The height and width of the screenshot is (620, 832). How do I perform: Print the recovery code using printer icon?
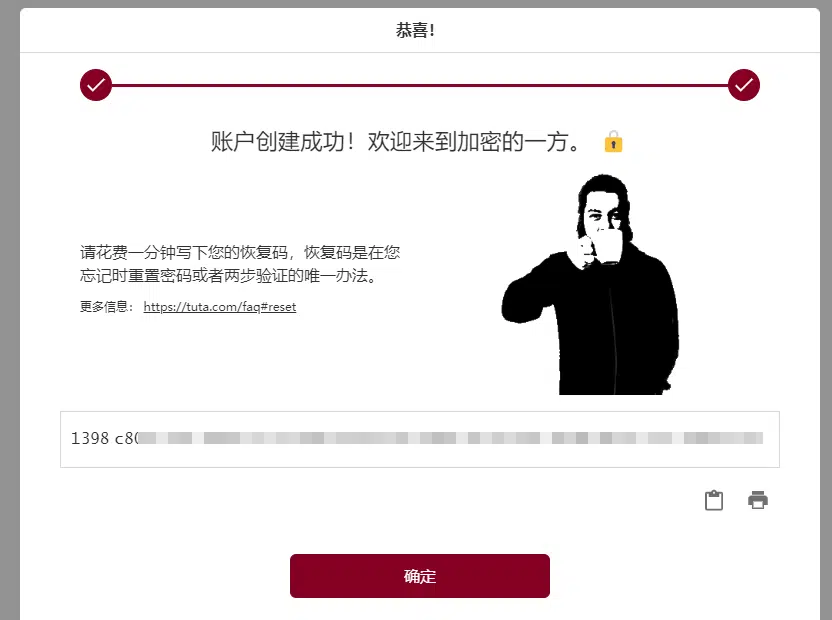pos(758,500)
